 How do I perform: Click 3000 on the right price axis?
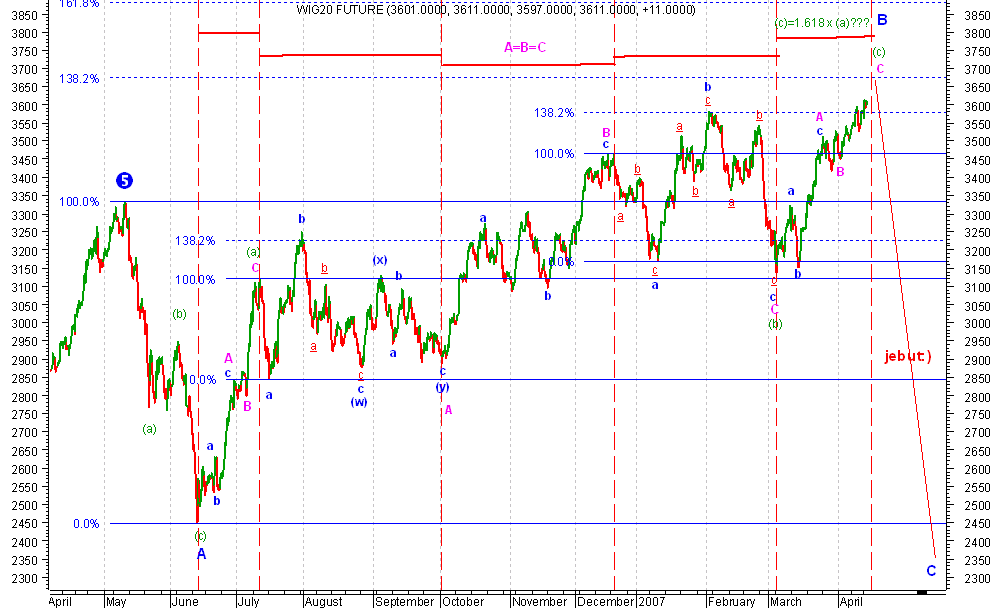click(977, 323)
